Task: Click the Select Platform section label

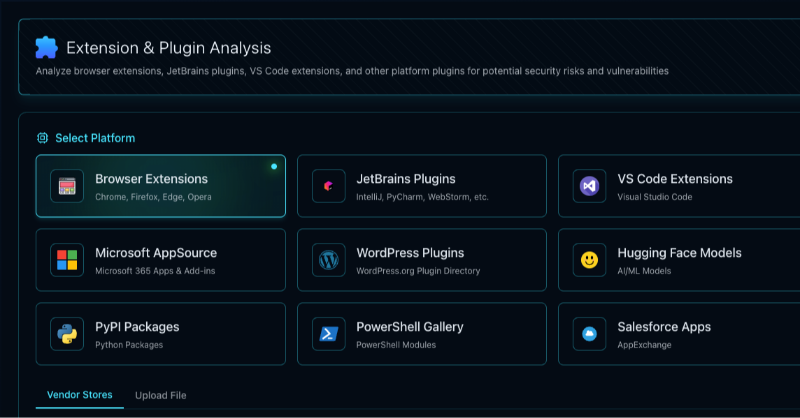Action: tap(95, 138)
